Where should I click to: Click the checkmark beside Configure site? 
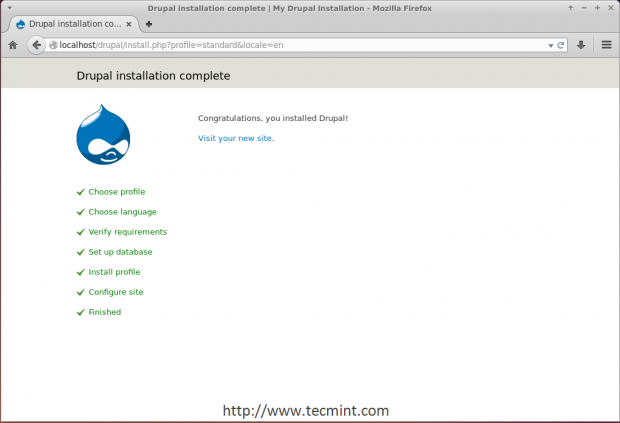pyautogui.click(x=81, y=292)
